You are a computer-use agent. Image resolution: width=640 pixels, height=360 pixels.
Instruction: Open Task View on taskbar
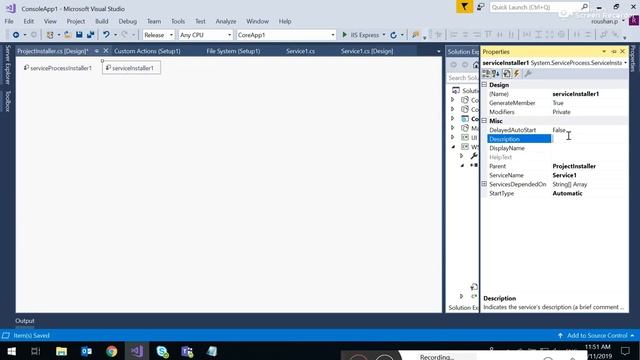click(36, 351)
